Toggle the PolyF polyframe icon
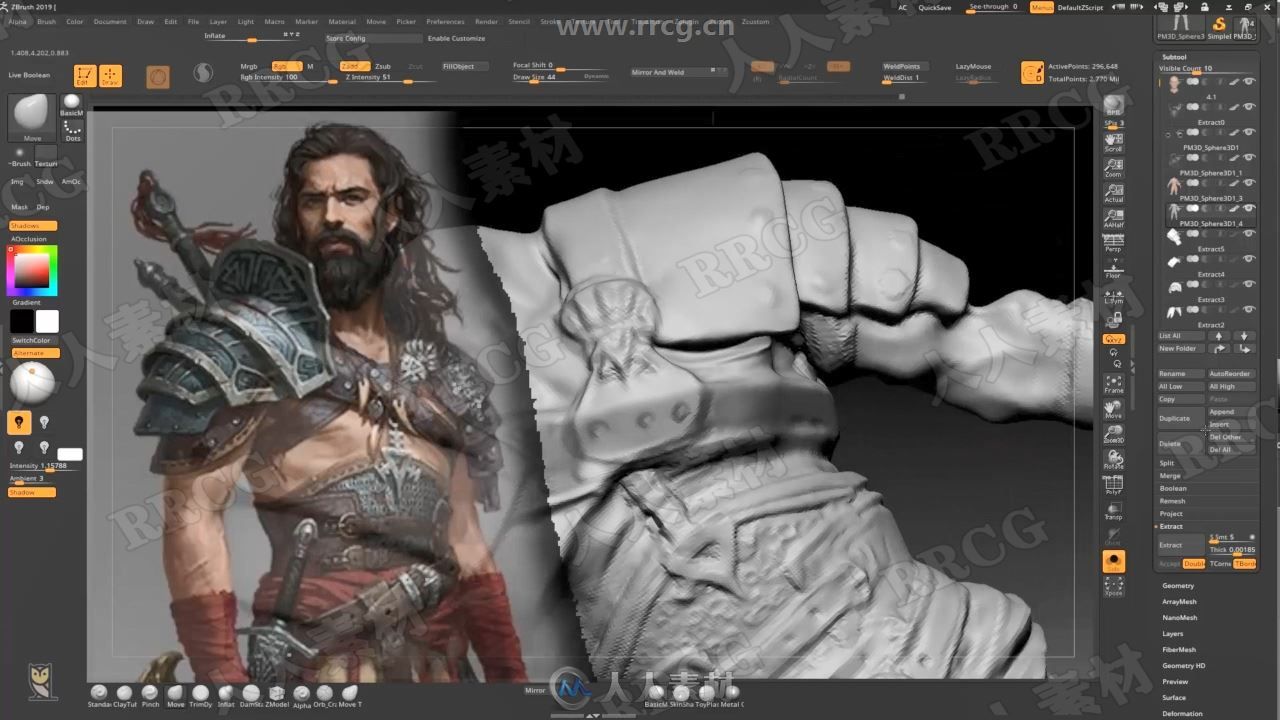1280x720 pixels. tap(1113, 485)
